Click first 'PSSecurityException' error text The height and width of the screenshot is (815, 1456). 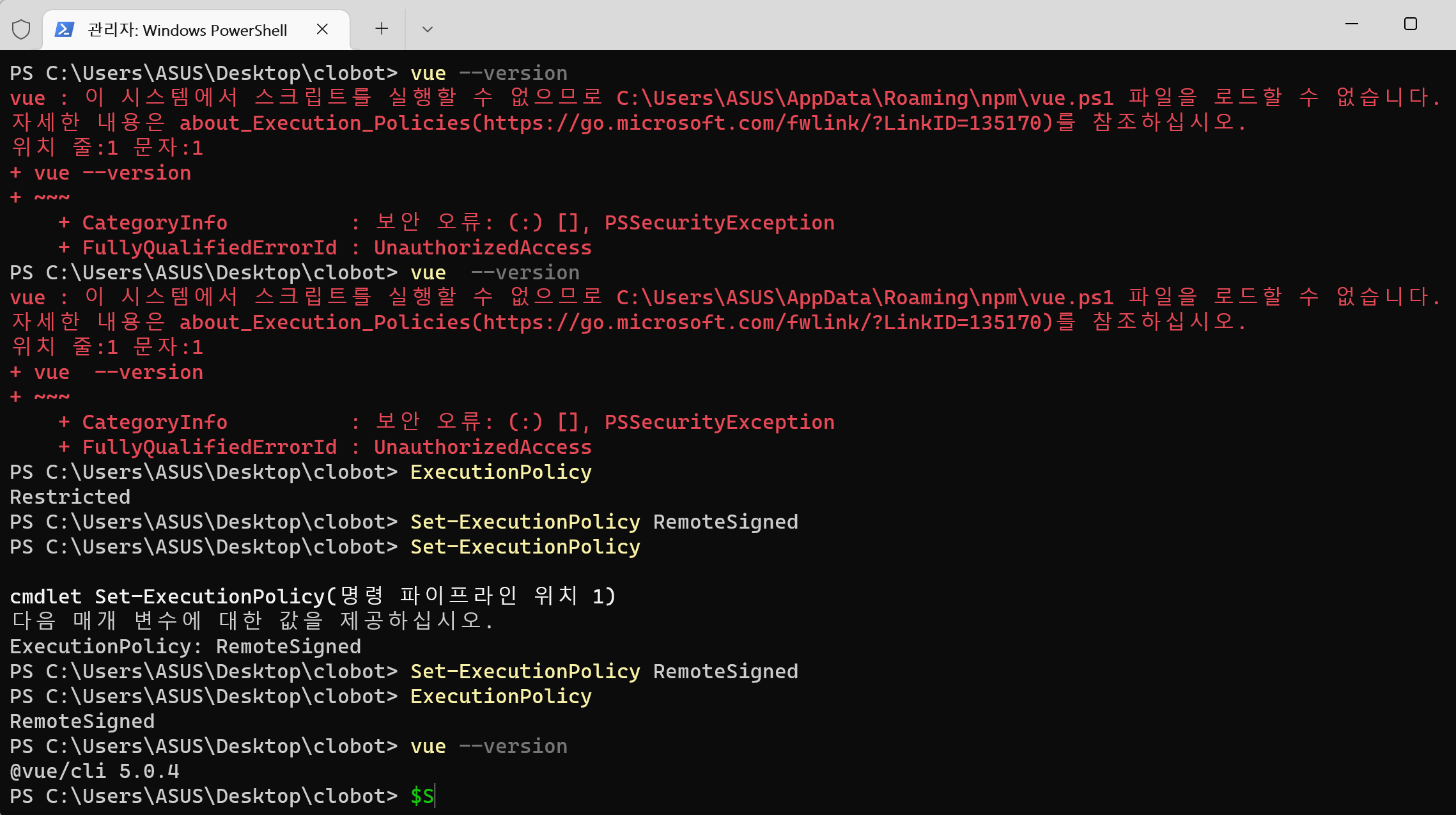pos(720,222)
